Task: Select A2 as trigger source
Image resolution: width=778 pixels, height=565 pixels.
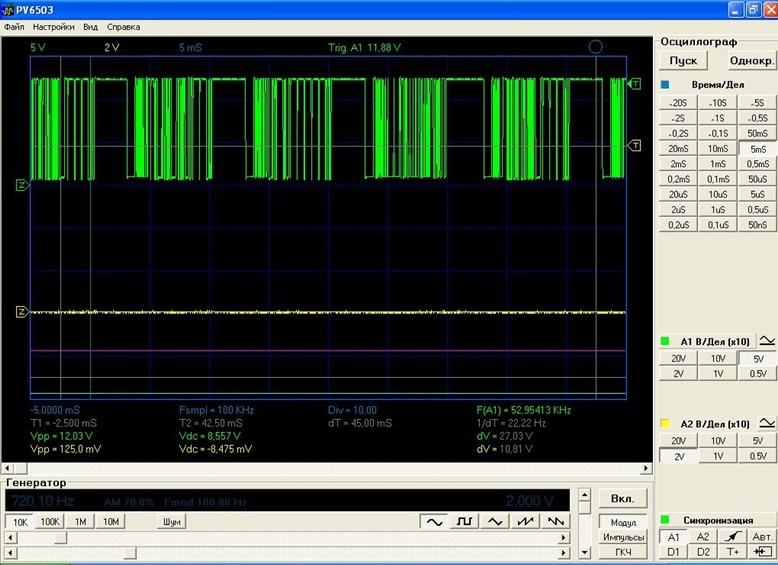Action: click(x=703, y=536)
